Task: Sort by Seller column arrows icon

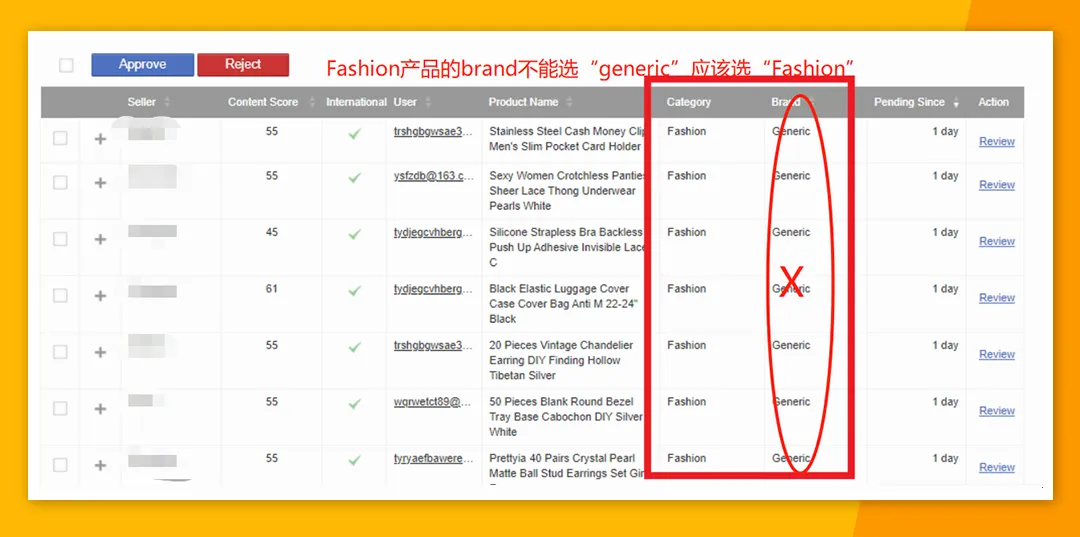Action: 167,102
